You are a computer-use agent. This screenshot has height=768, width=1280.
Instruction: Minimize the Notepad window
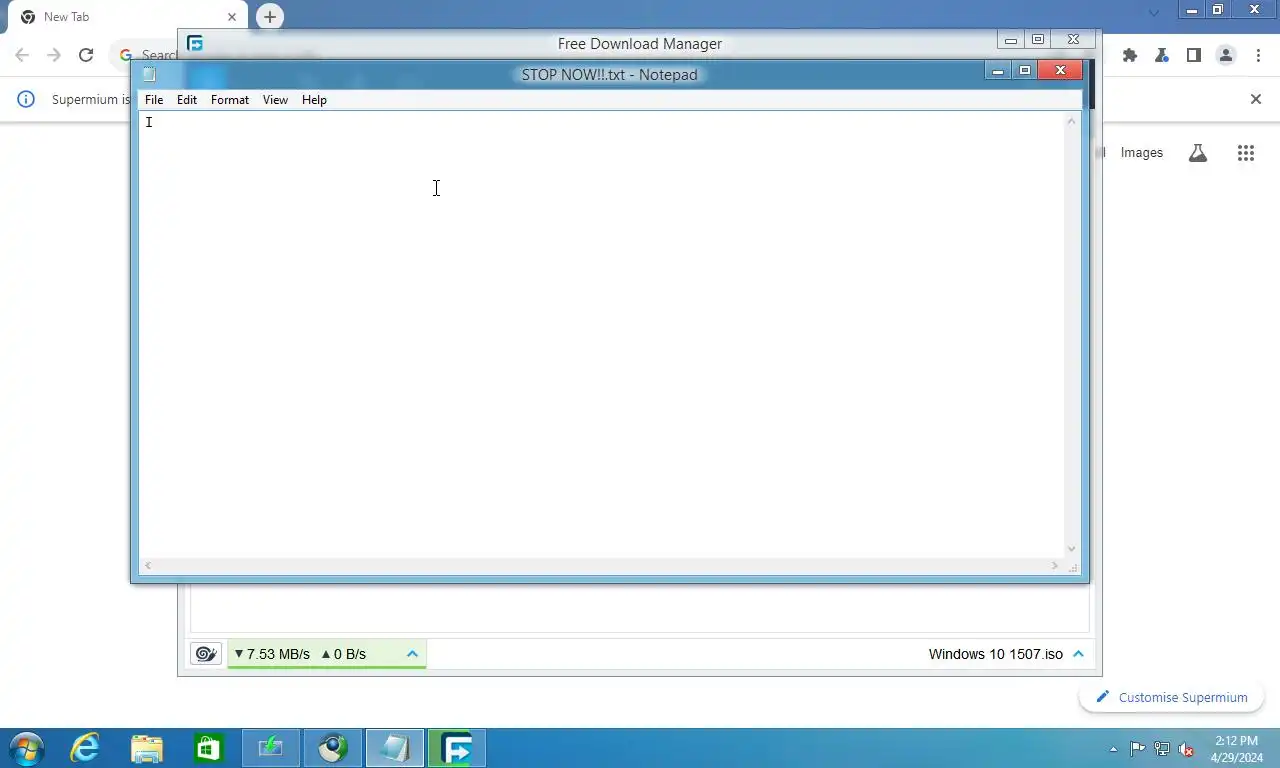tap(998, 70)
